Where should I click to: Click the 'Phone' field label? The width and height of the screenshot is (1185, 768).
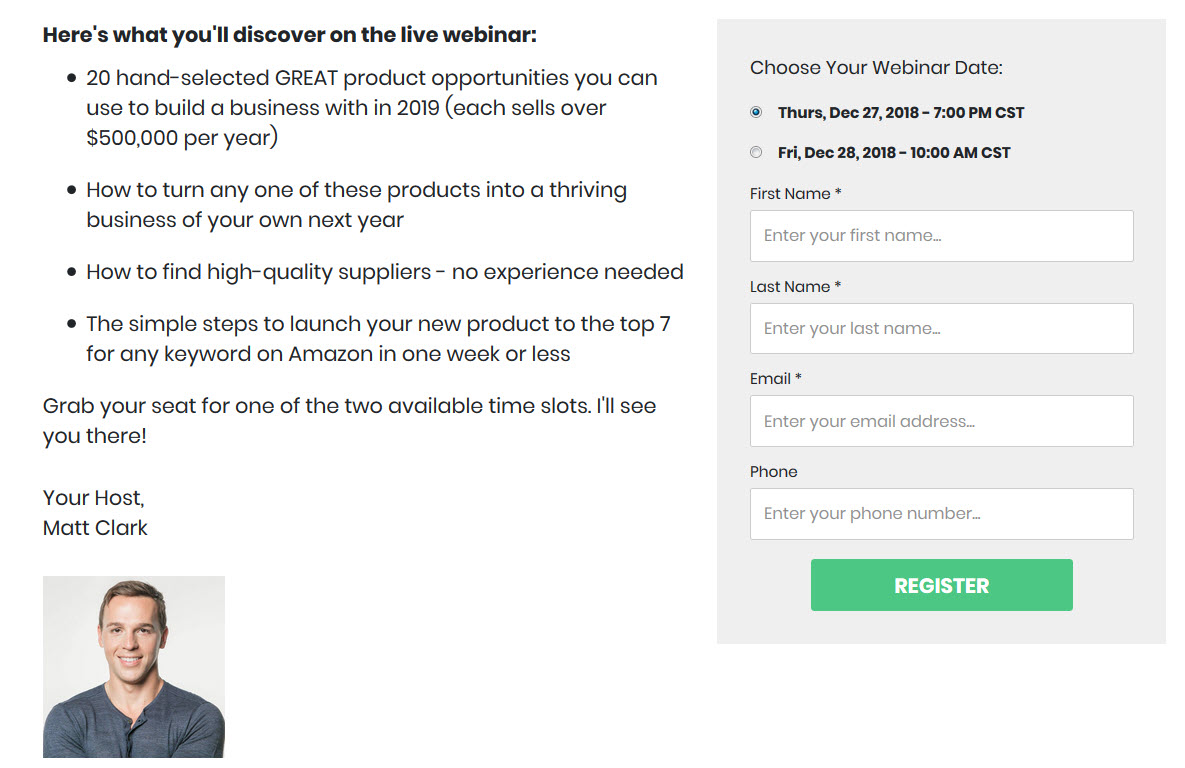point(774,472)
